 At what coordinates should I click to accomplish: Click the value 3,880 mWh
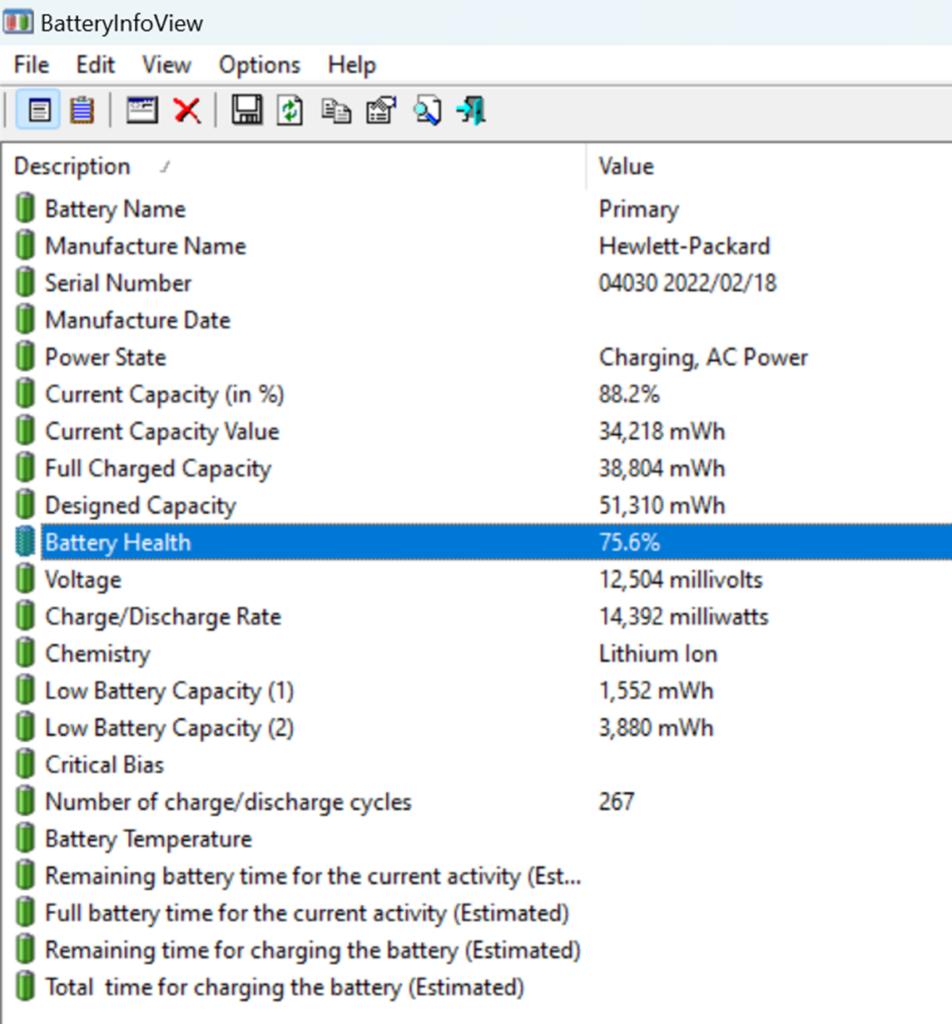(656, 728)
